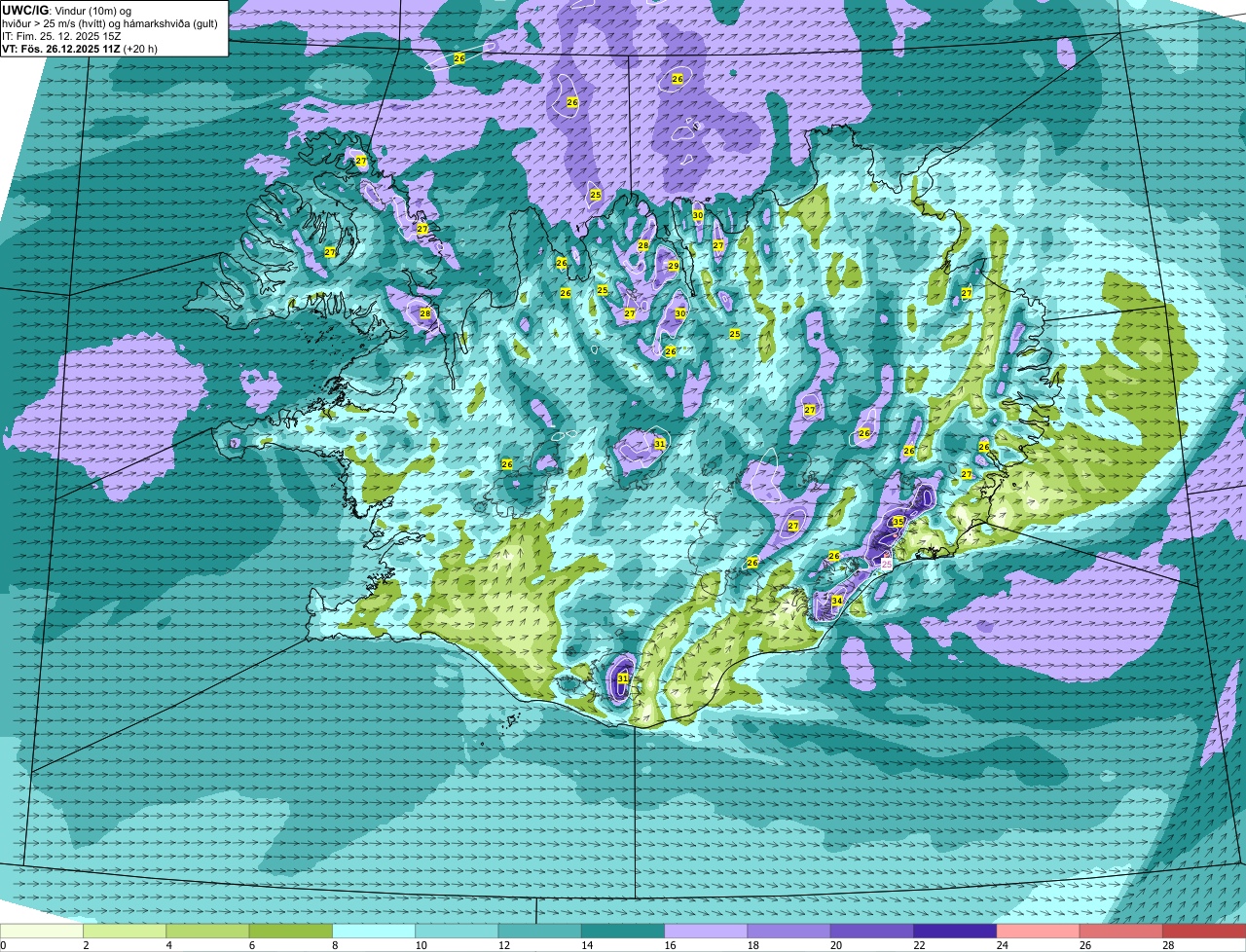This screenshot has width=1246, height=952.
Task: Click the 6–8 m/s olive green legend swatch
Action: pyautogui.click(x=291, y=932)
